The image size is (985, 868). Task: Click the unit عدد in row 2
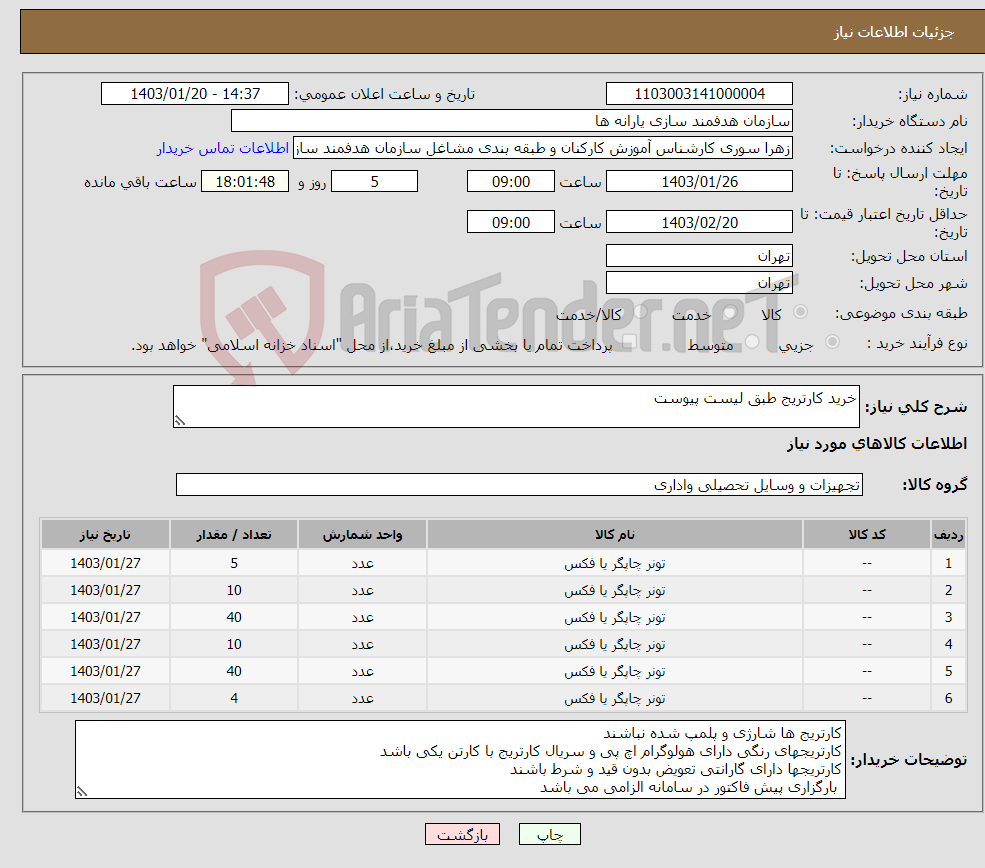tap(362, 590)
